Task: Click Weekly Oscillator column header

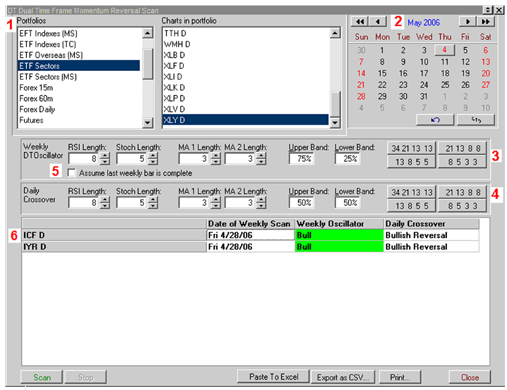Action: (339, 224)
